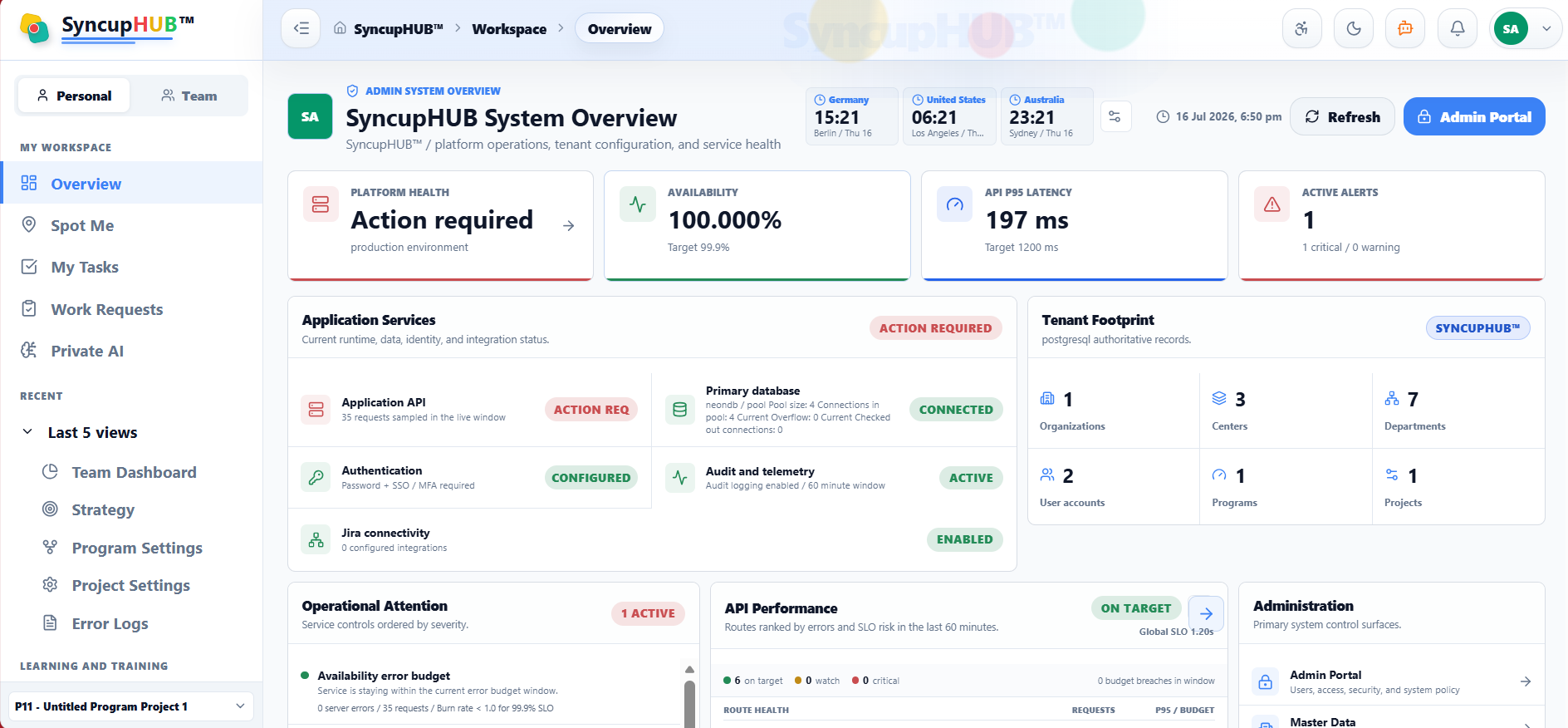Open Admin Portal row in Administration
This screenshot has width=1568, height=728.
(1392, 681)
